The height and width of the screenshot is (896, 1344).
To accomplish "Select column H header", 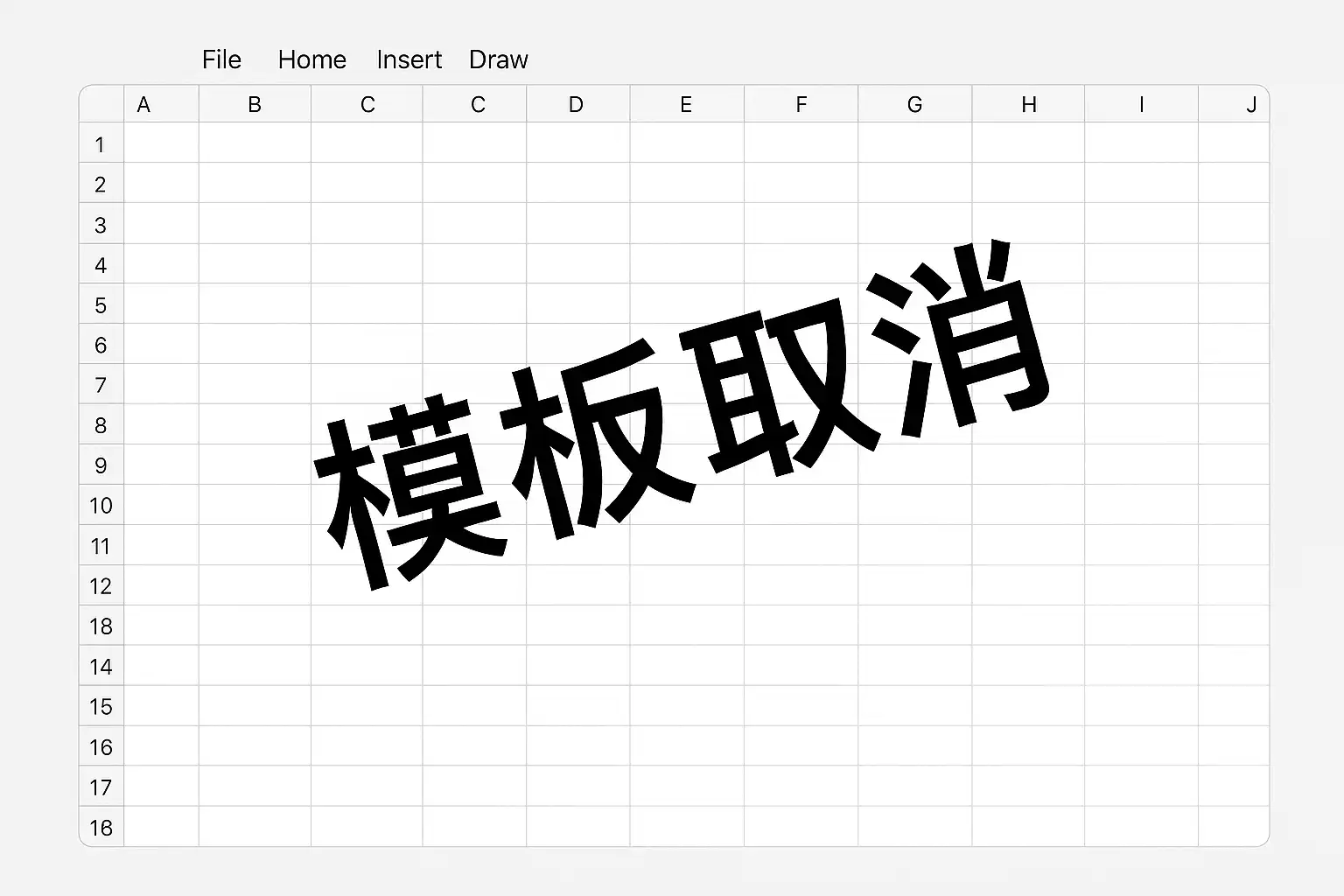I will click(1028, 104).
